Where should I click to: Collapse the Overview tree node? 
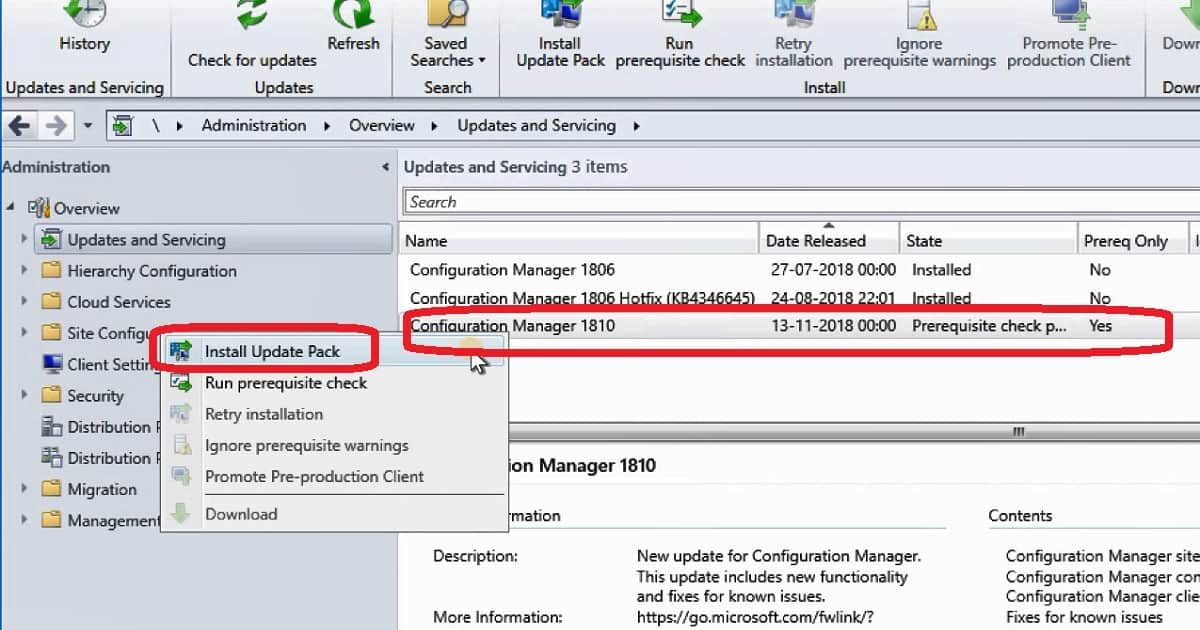(x=11, y=208)
